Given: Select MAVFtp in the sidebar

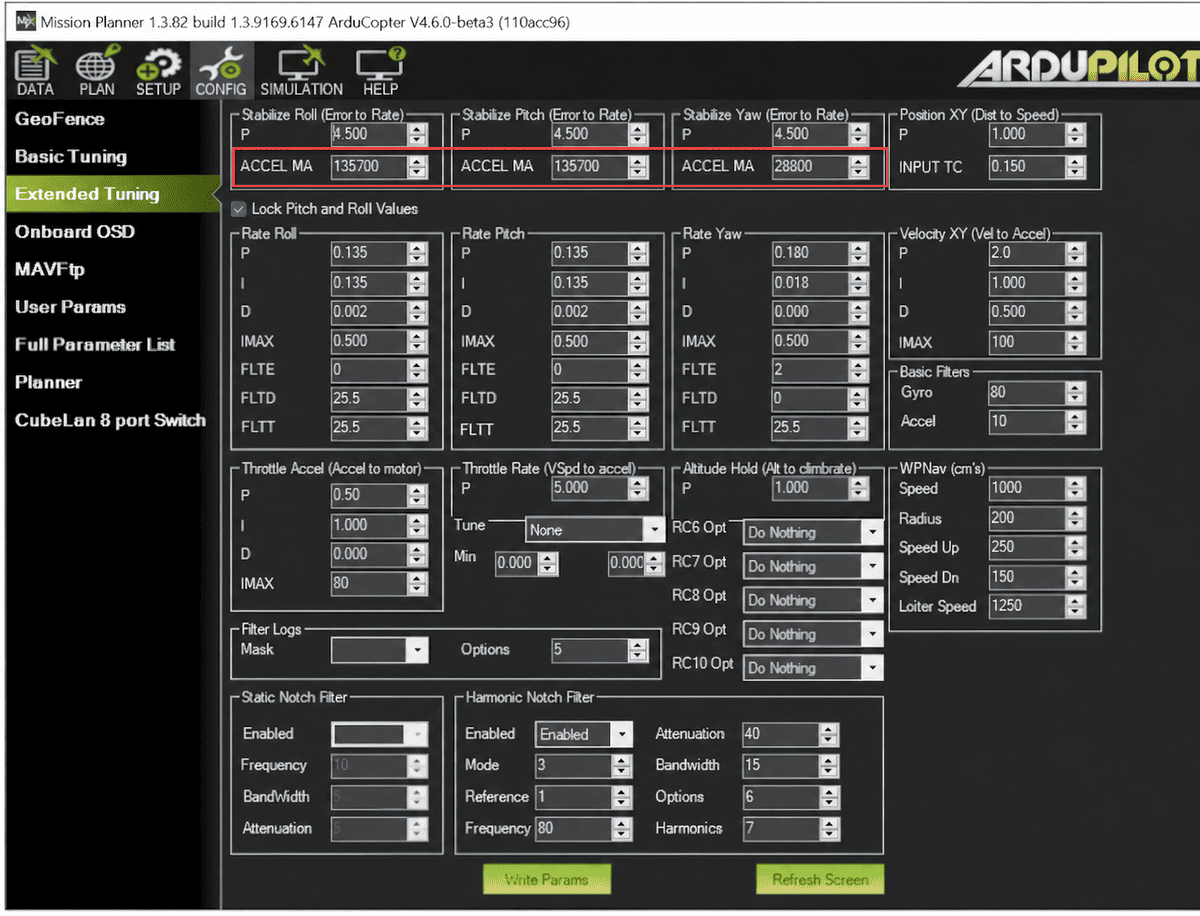Looking at the screenshot, I should (x=50, y=270).
